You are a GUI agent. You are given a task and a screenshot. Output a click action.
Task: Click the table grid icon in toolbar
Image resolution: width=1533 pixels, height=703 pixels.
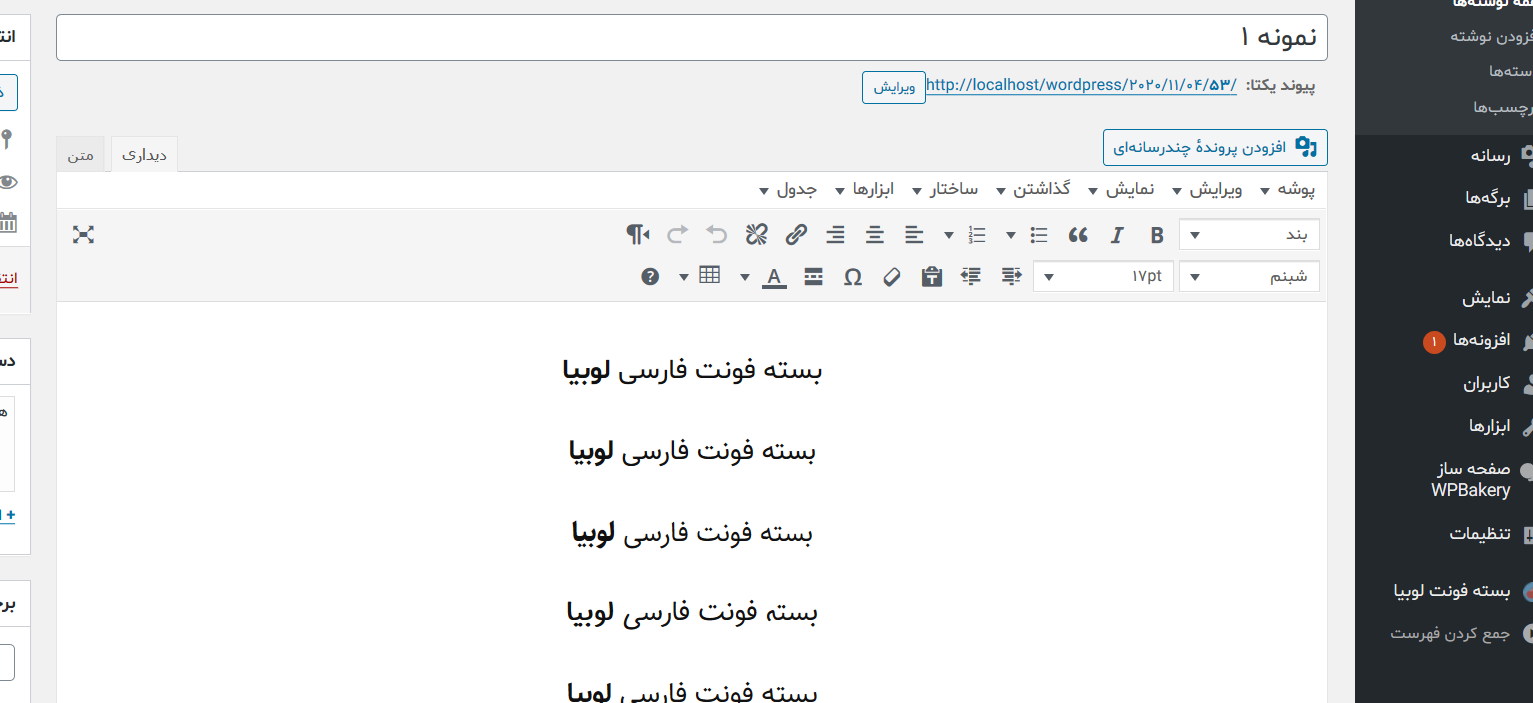click(710, 276)
